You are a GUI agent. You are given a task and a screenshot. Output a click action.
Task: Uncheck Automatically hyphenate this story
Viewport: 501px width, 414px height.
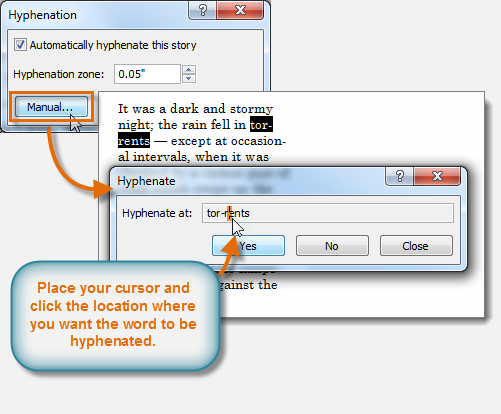point(20,45)
